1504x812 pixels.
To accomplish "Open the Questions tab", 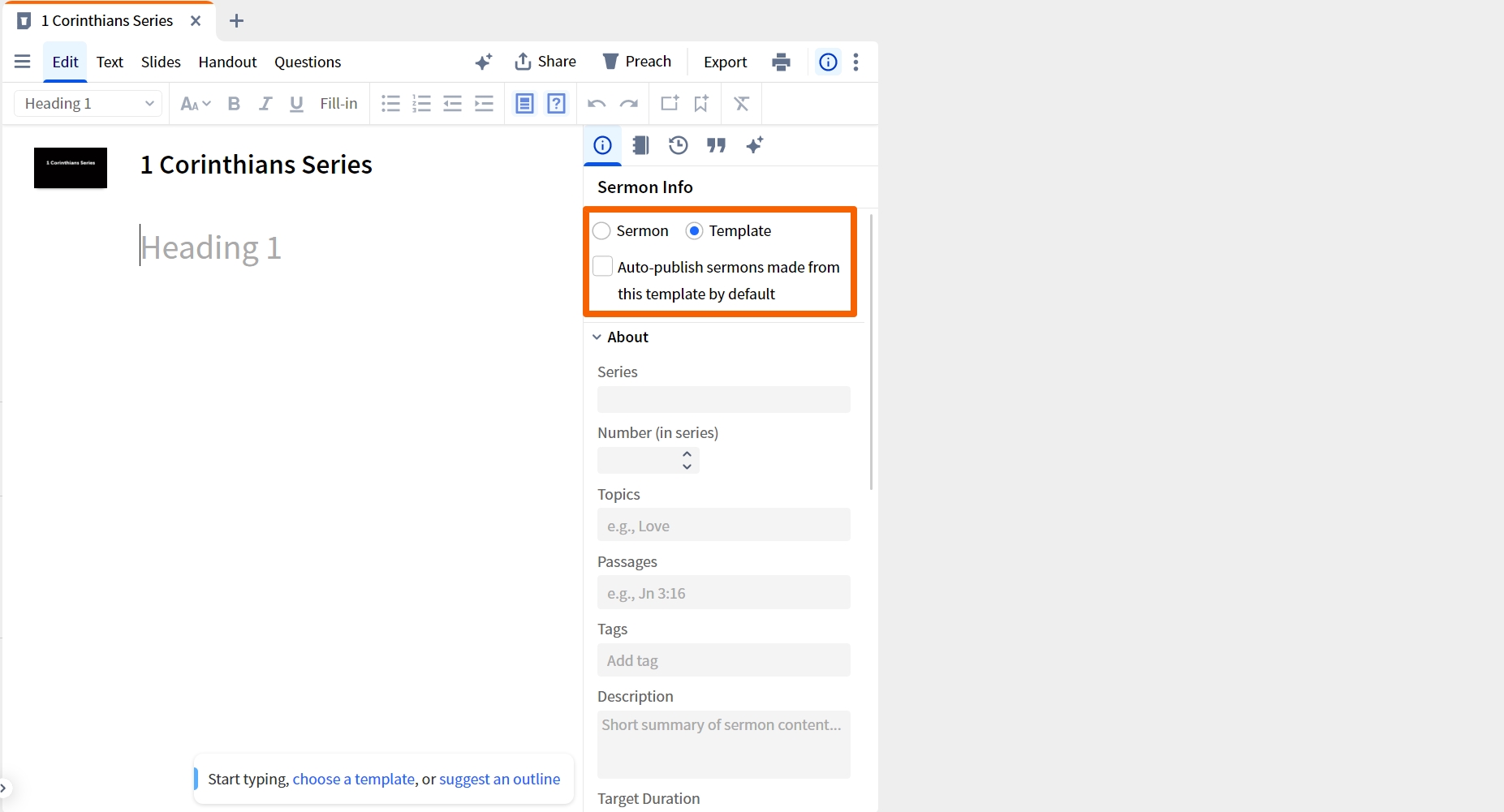I will (x=308, y=62).
